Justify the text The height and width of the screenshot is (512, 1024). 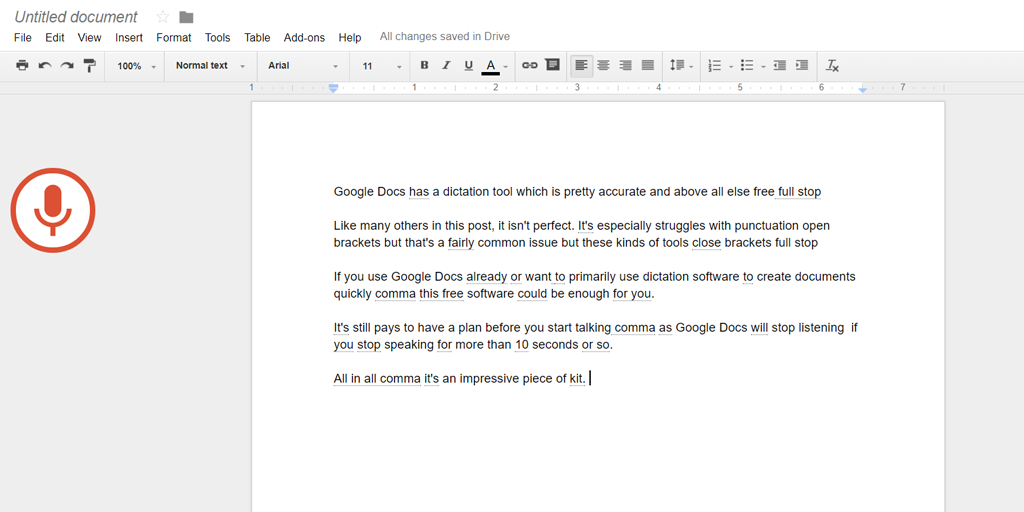[648, 65]
